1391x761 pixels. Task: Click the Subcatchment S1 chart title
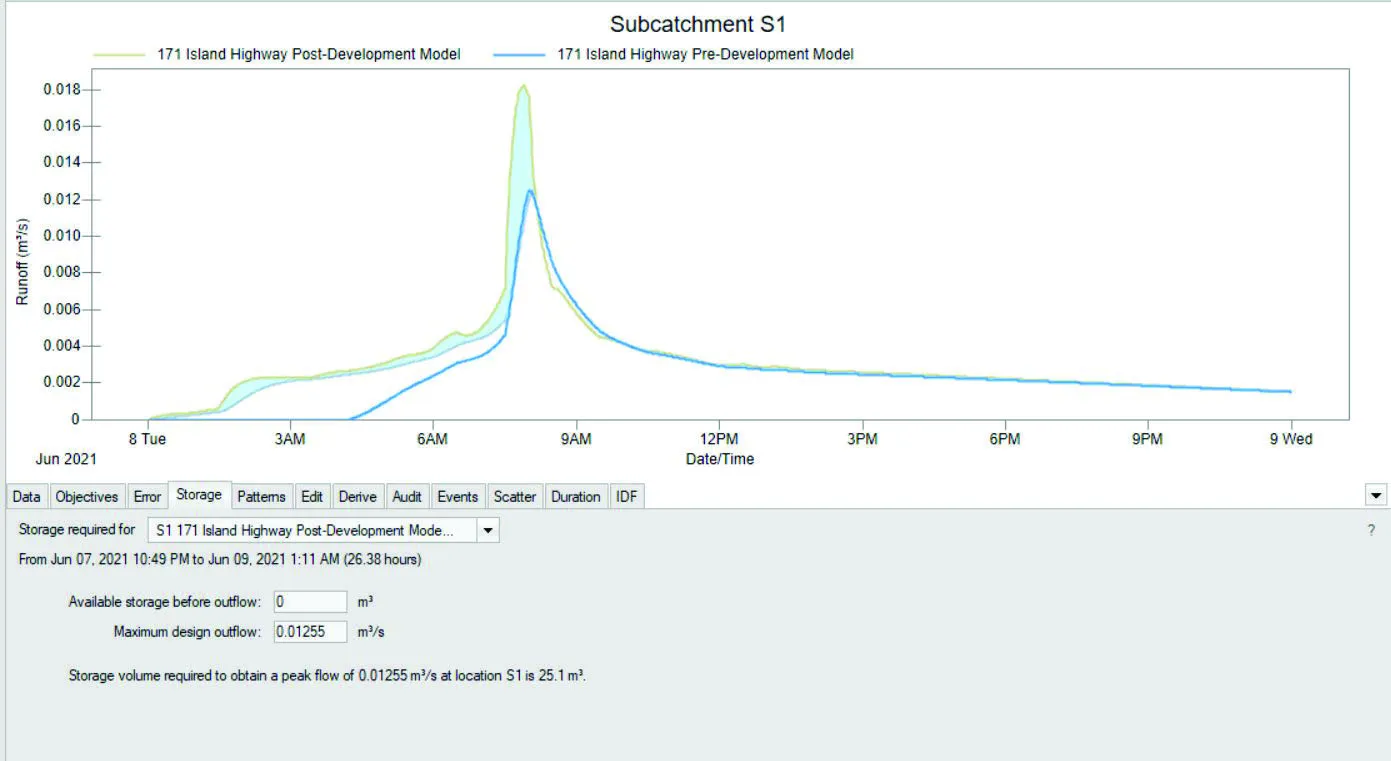click(698, 24)
